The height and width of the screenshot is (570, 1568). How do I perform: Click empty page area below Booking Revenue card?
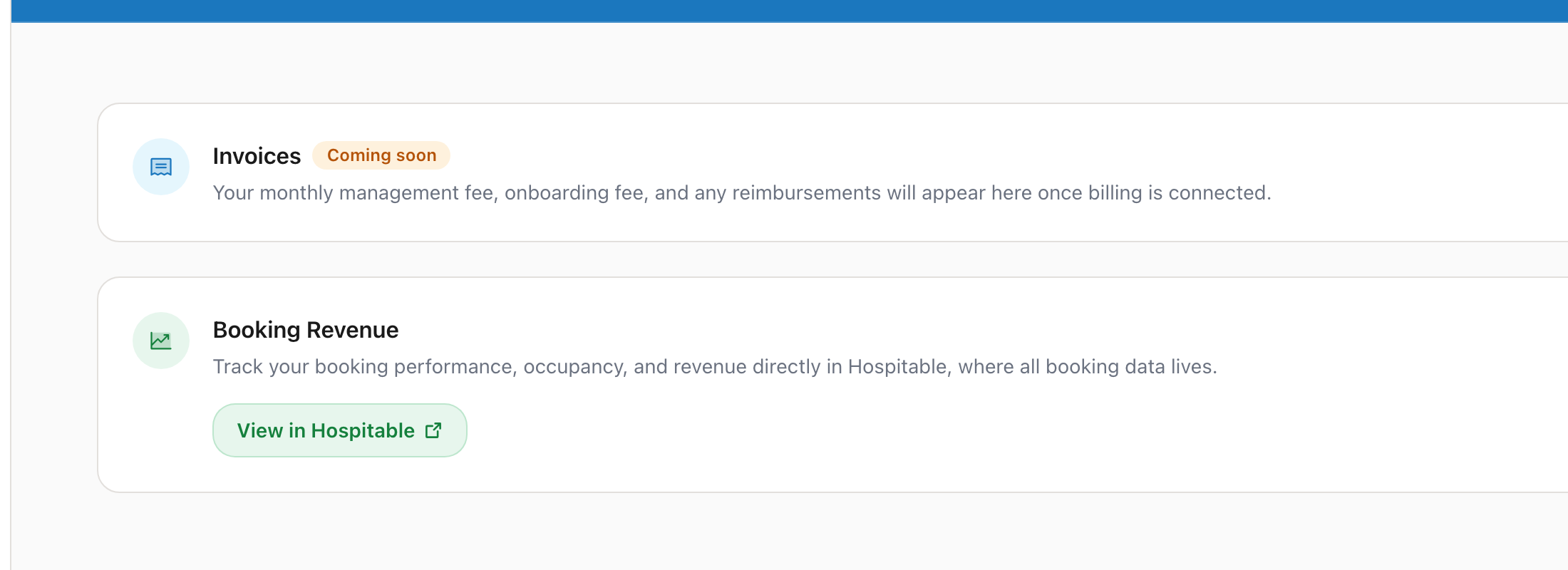[x=784, y=531]
